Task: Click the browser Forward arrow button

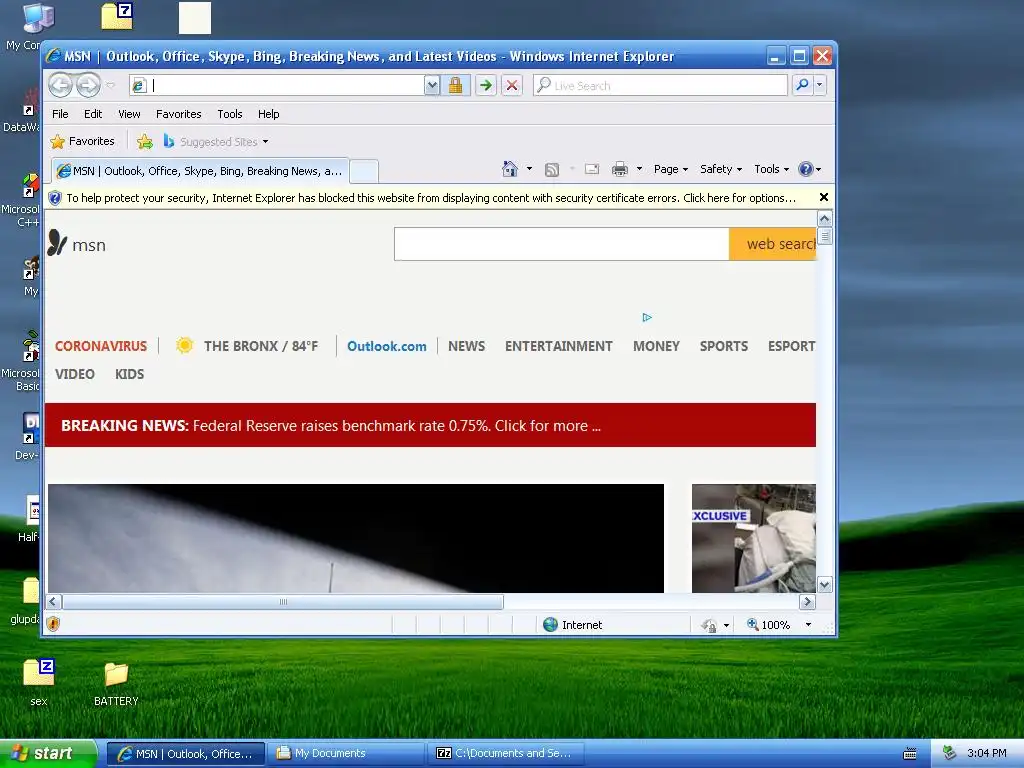Action: pyautogui.click(x=88, y=85)
